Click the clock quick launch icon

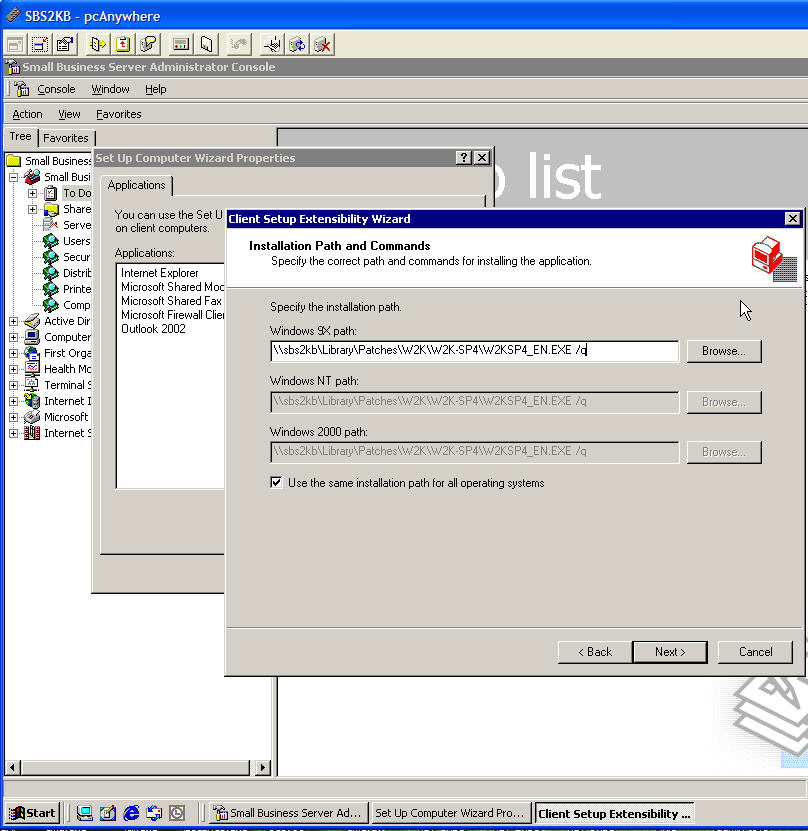click(x=177, y=812)
